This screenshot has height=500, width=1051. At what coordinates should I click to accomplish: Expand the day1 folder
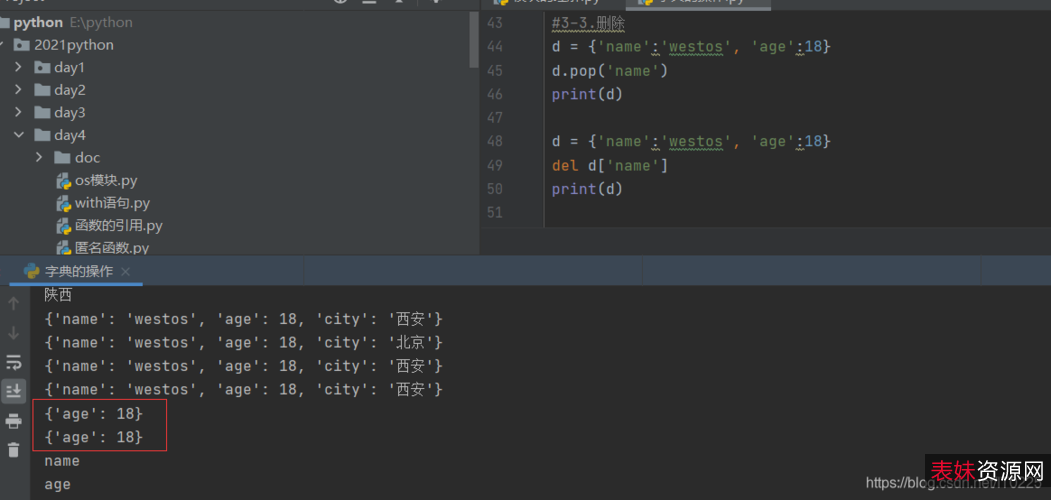[x=19, y=67]
